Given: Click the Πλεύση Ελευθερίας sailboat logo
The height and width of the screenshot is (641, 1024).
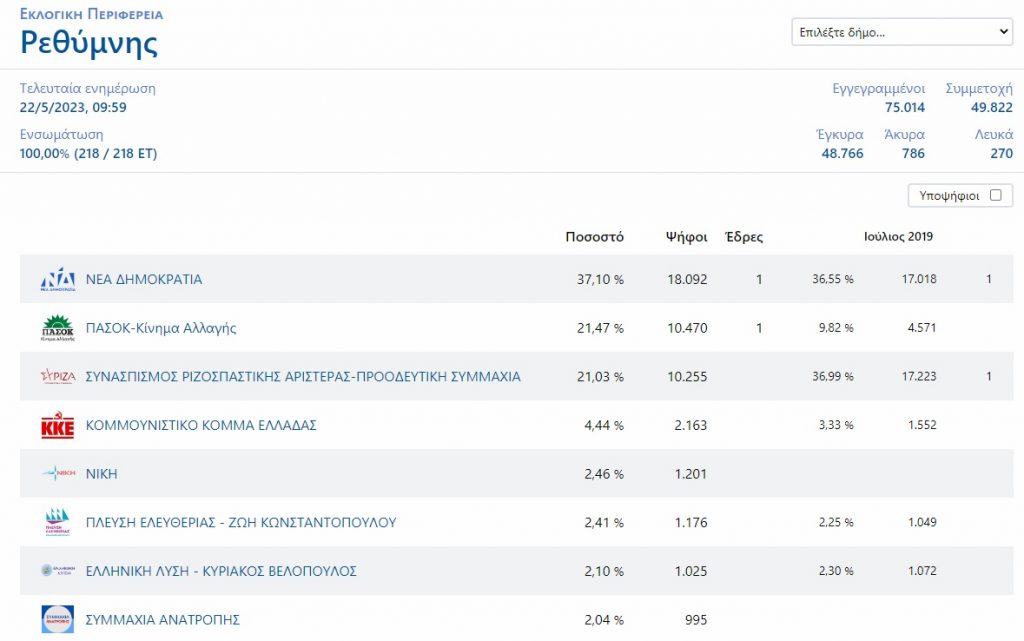Looking at the screenshot, I should click(x=57, y=523).
